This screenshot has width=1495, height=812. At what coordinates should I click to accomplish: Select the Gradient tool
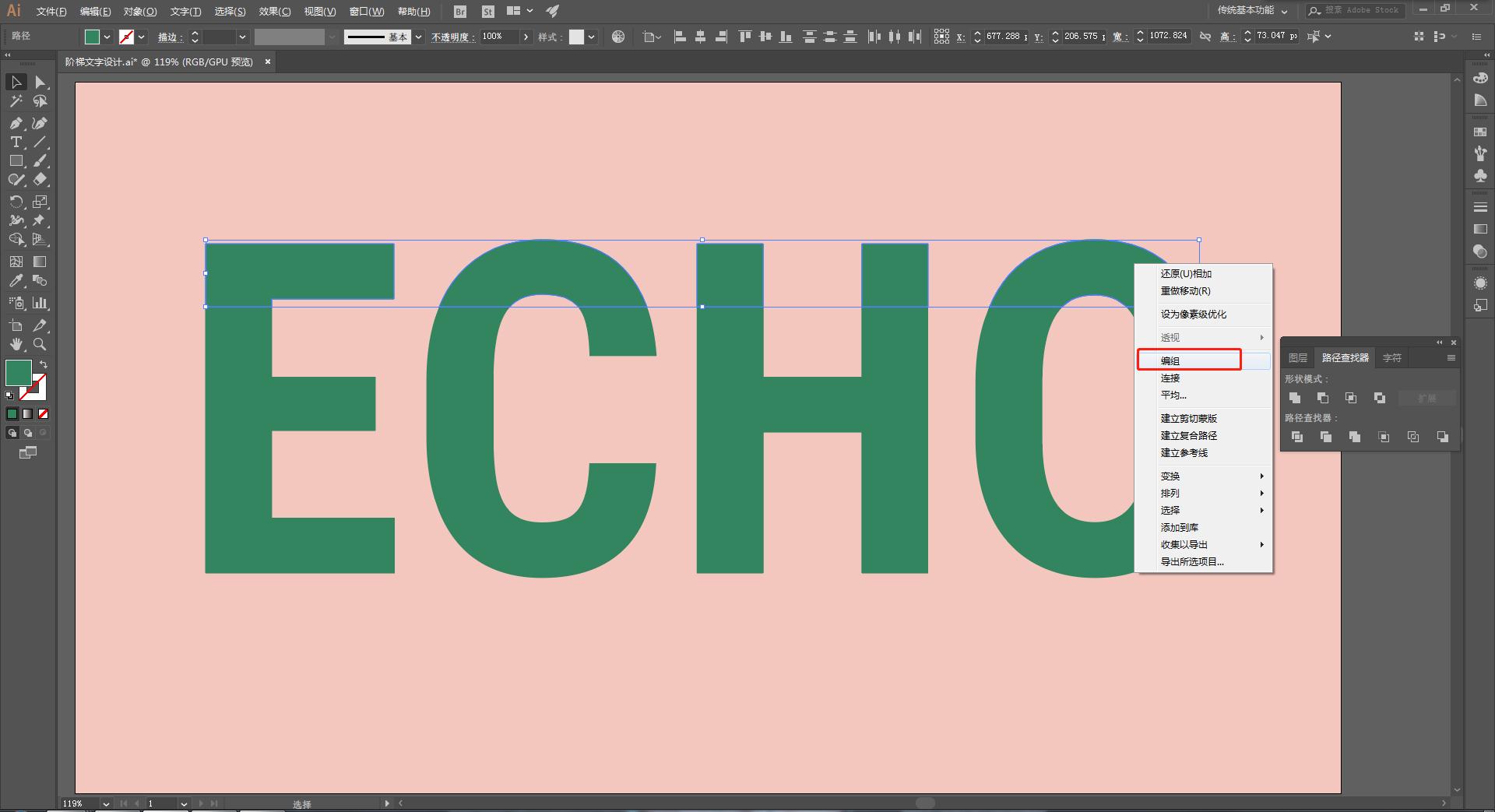40,262
